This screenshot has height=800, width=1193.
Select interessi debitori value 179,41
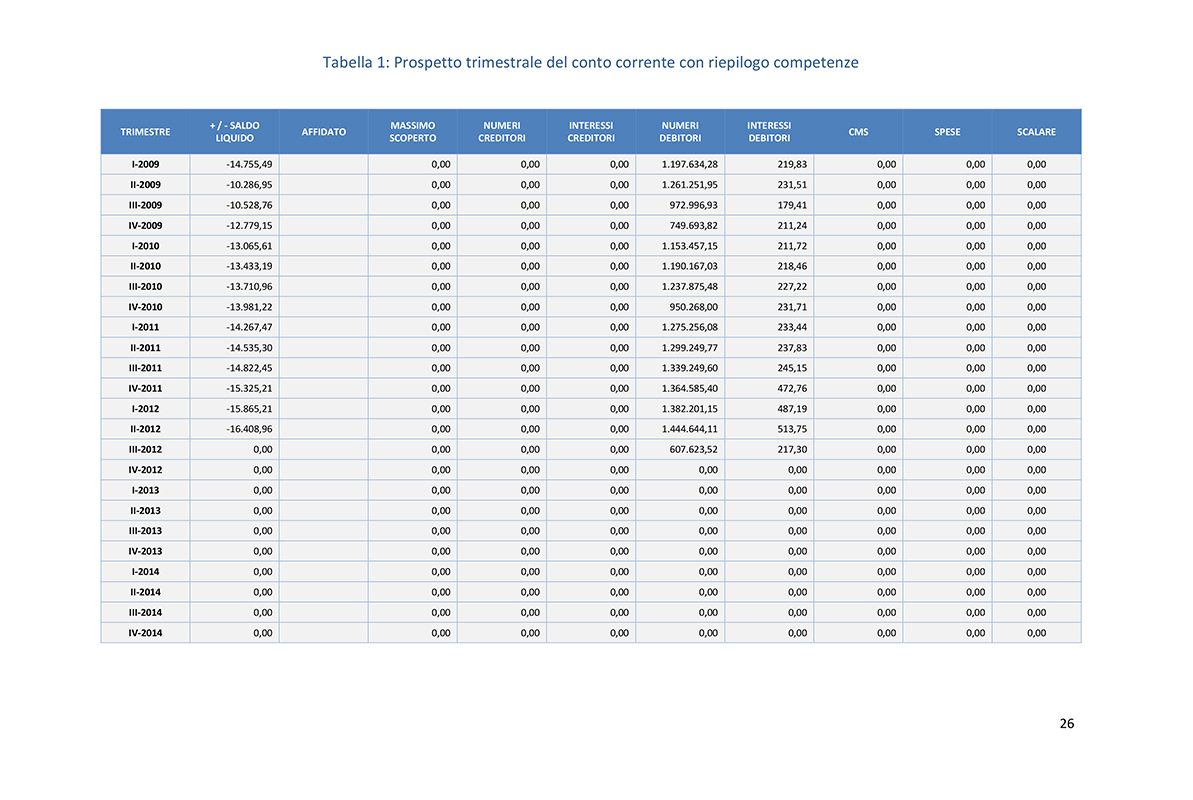click(x=792, y=206)
